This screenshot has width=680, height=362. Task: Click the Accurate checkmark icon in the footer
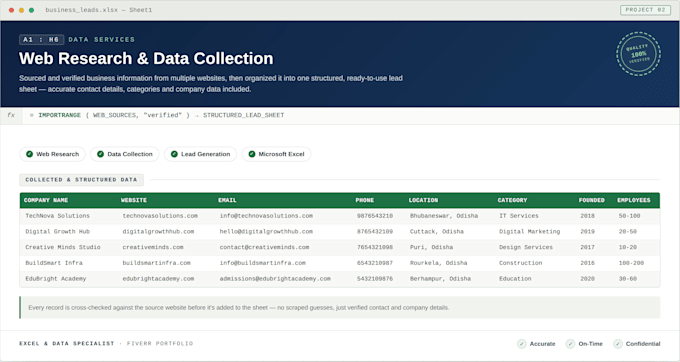click(x=522, y=344)
